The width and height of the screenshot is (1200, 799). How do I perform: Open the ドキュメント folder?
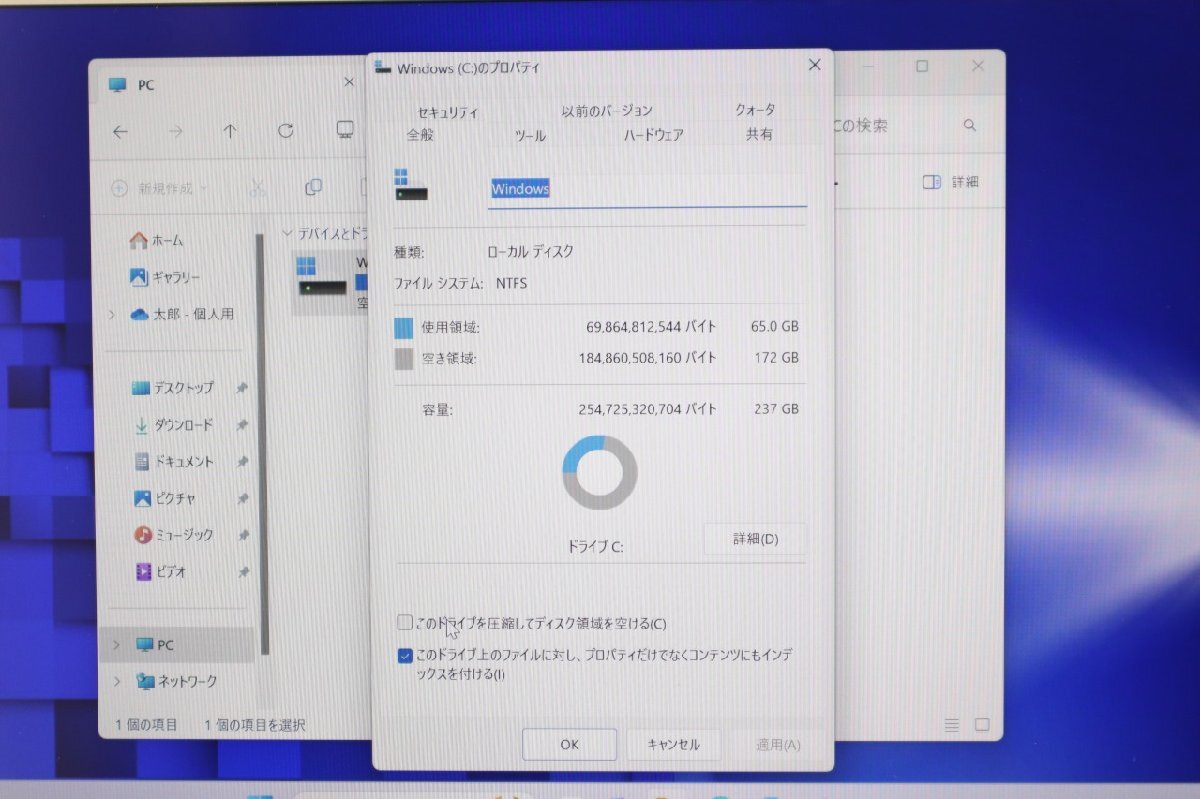point(184,461)
